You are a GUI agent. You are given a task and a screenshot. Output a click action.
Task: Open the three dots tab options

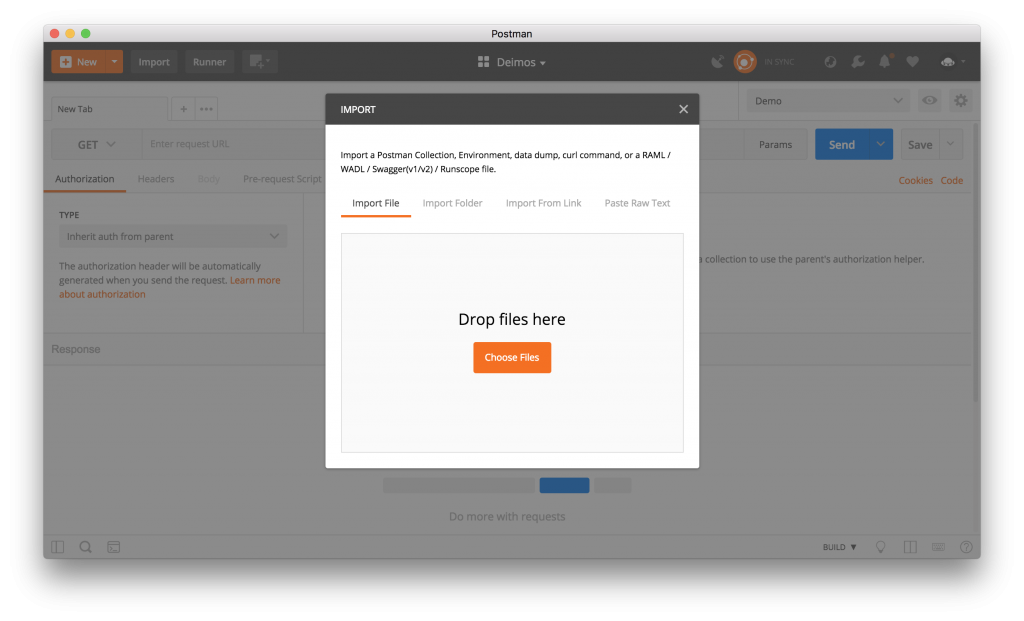[x=206, y=109]
